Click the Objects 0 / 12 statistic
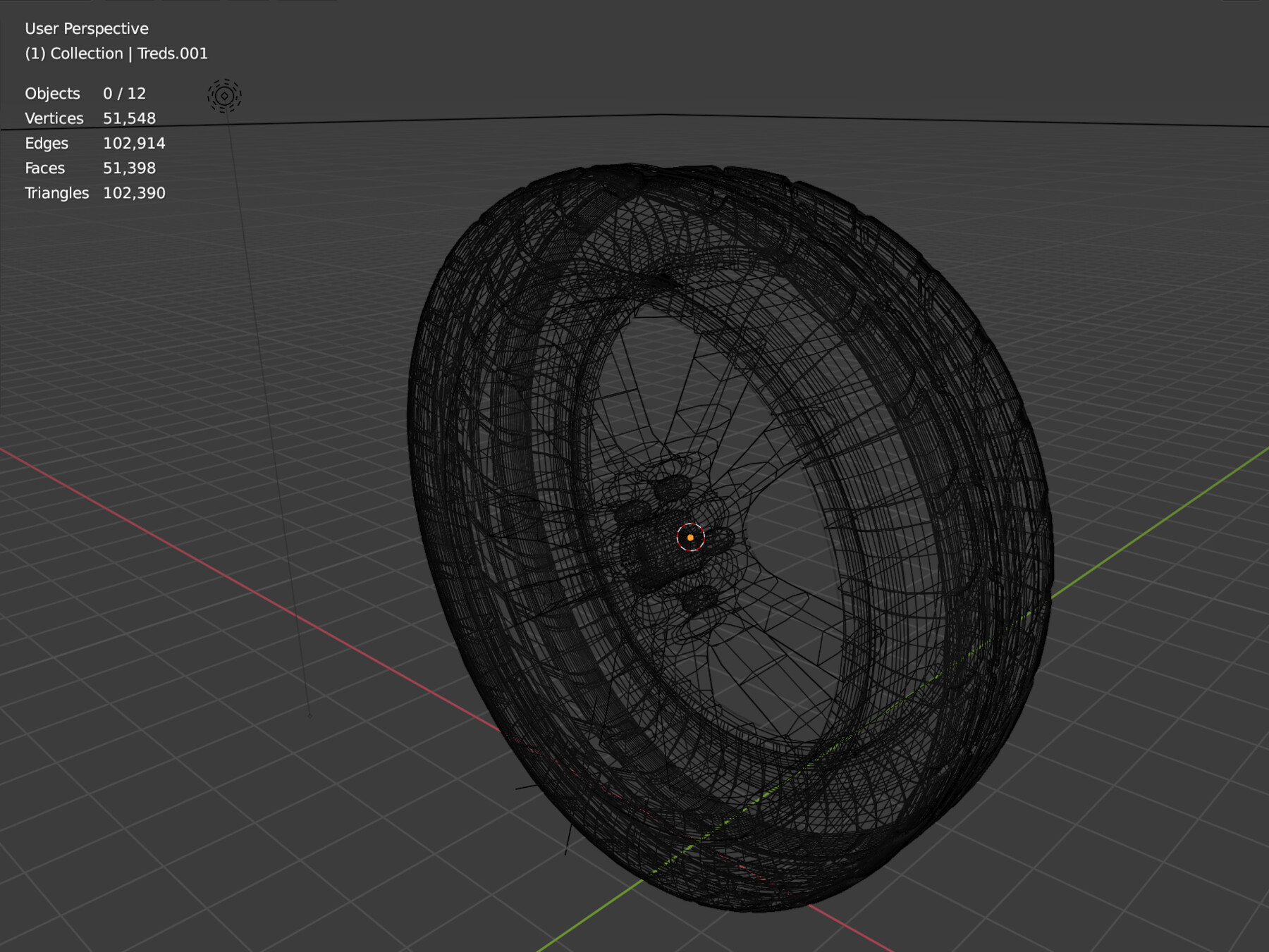Viewport: 1269px width, 952px height. tap(85, 93)
